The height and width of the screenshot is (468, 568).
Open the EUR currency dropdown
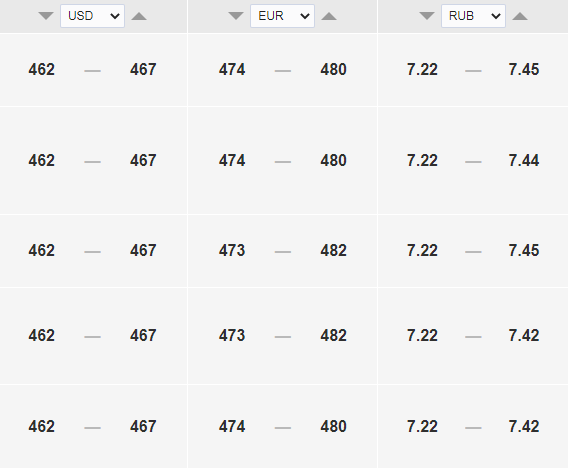(x=283, y=16)
